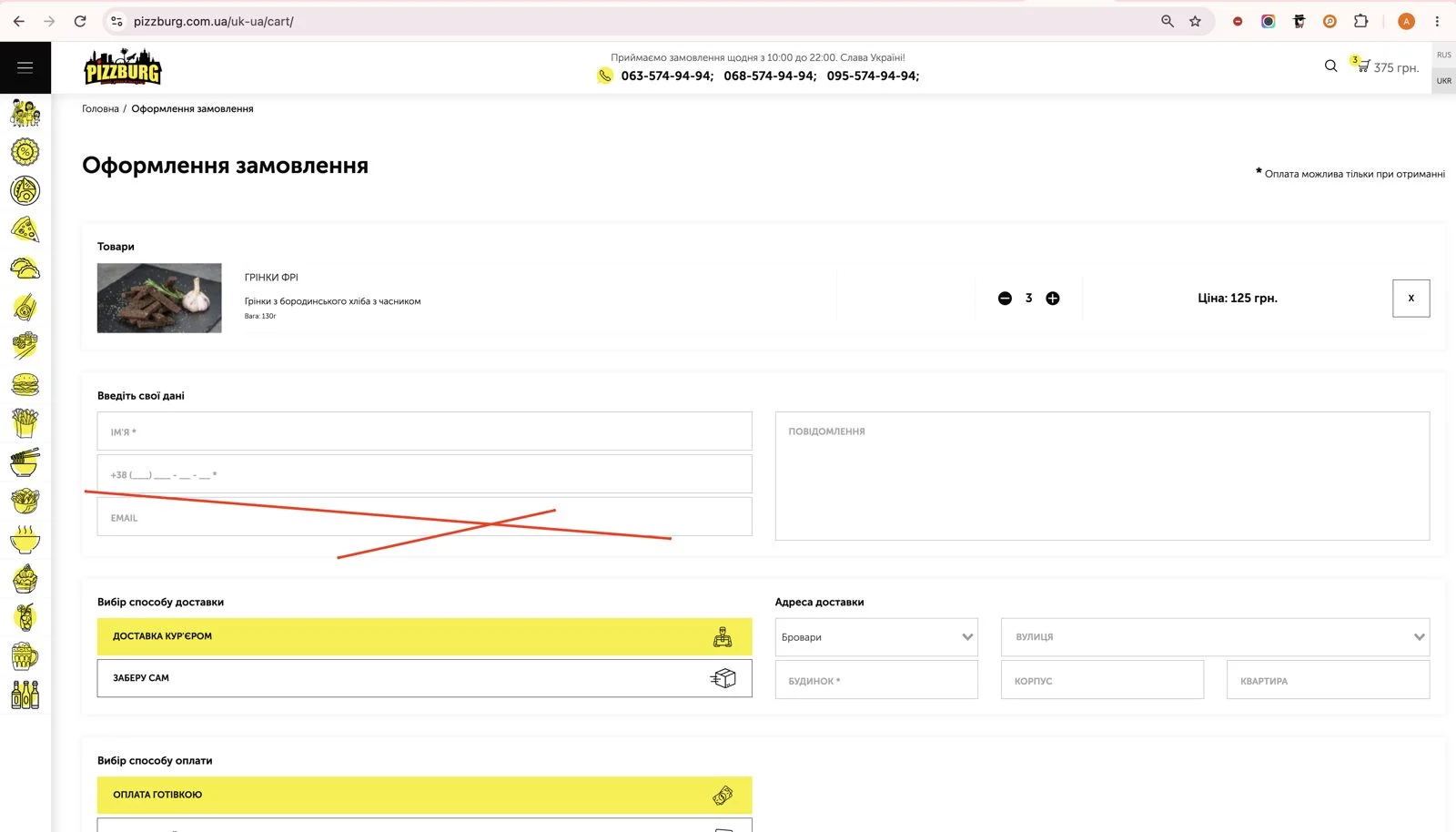Switch site language to UKR

(1444, 81)
